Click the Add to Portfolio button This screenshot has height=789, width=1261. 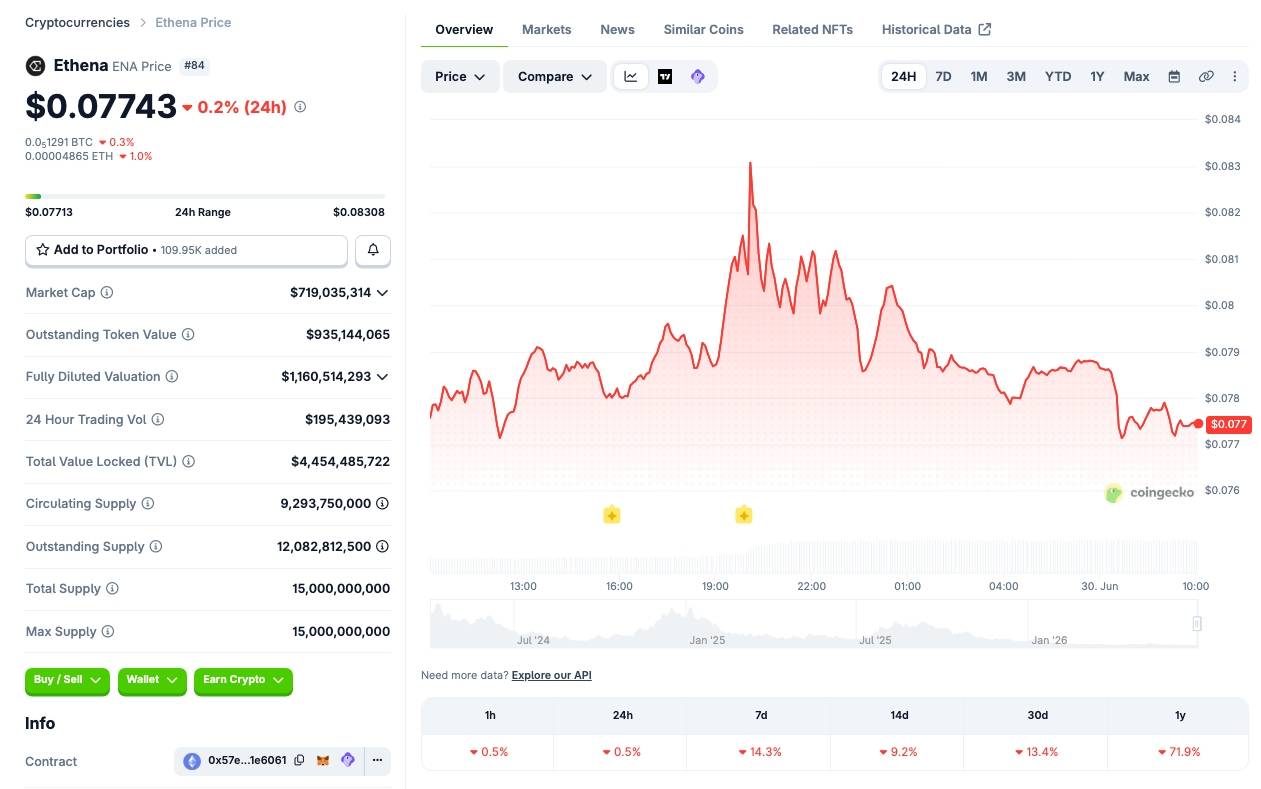click(x=186, y=250)
